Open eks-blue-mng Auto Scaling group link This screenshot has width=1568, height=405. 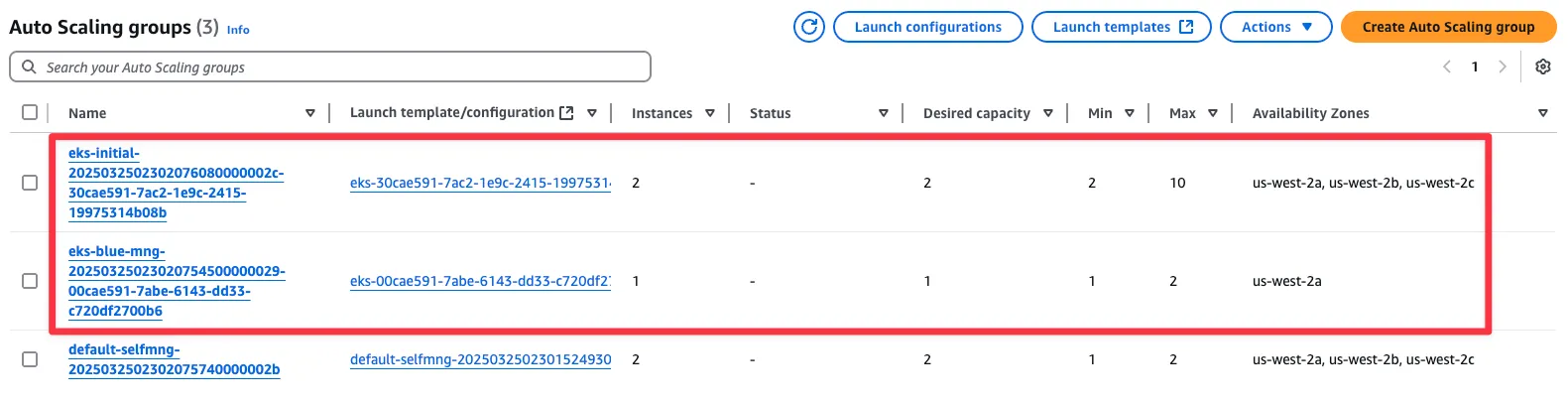point(177,281)
